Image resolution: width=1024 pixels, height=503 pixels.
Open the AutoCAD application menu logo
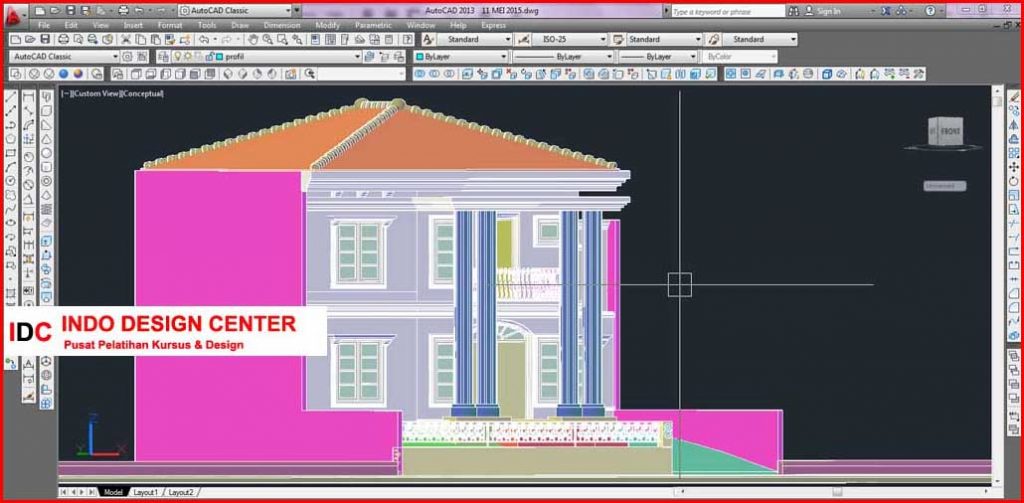click(x=14, y=16)
